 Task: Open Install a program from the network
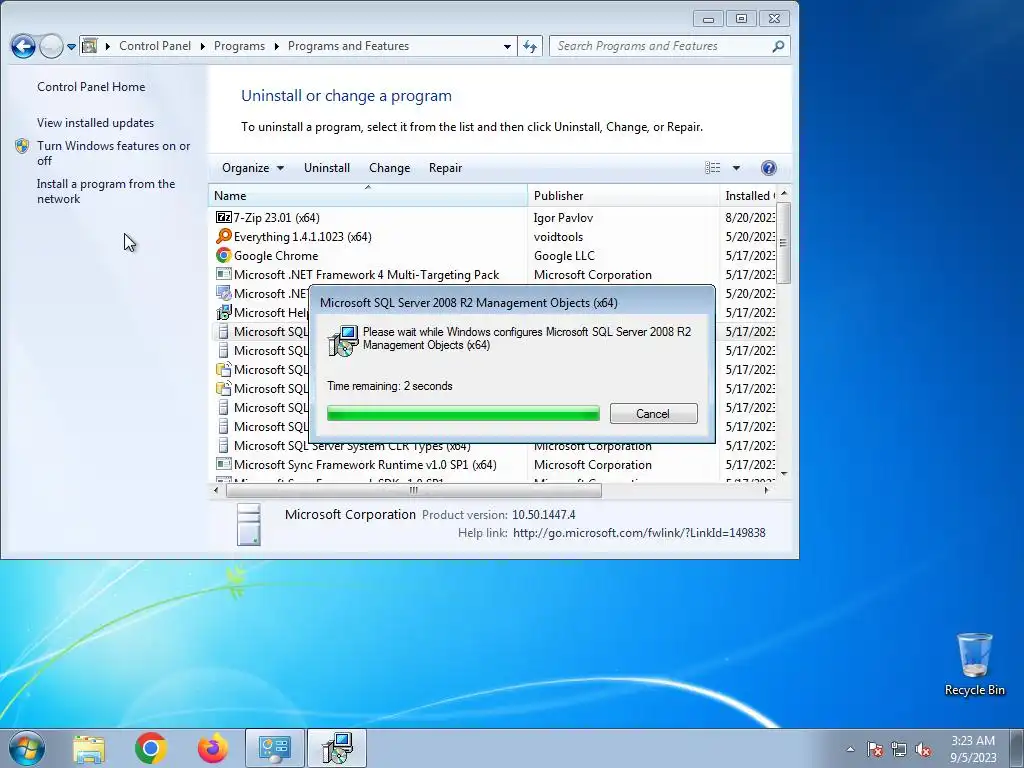pyautogui.click(x=106, y=191)
